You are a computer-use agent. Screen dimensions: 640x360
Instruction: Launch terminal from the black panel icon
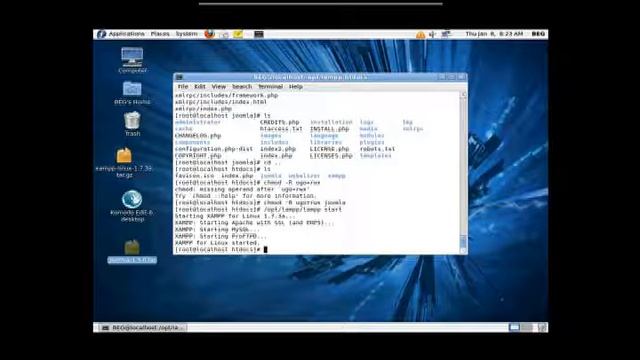click(259, 34)
